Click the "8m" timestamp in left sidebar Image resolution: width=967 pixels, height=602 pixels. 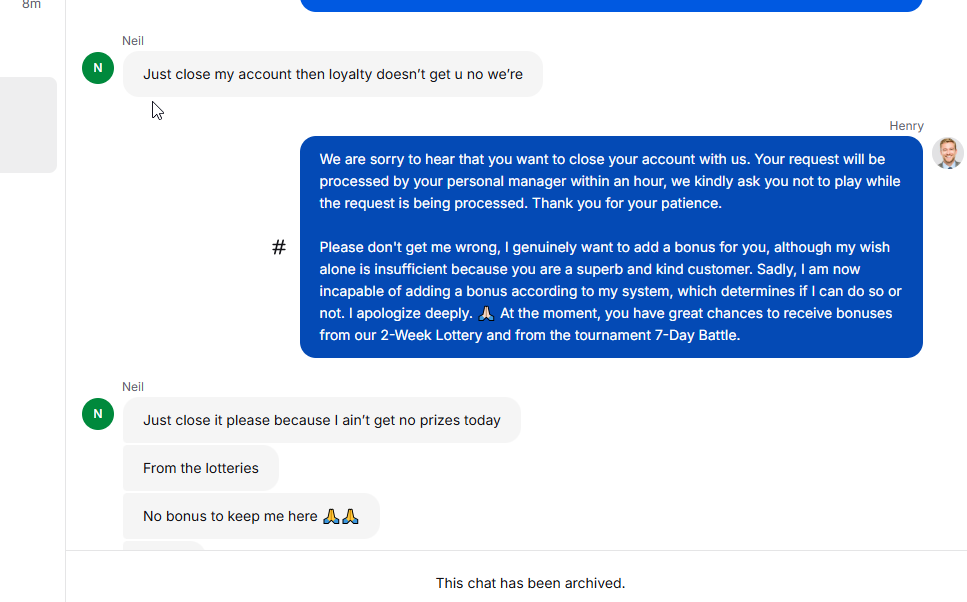click(32, 5)
